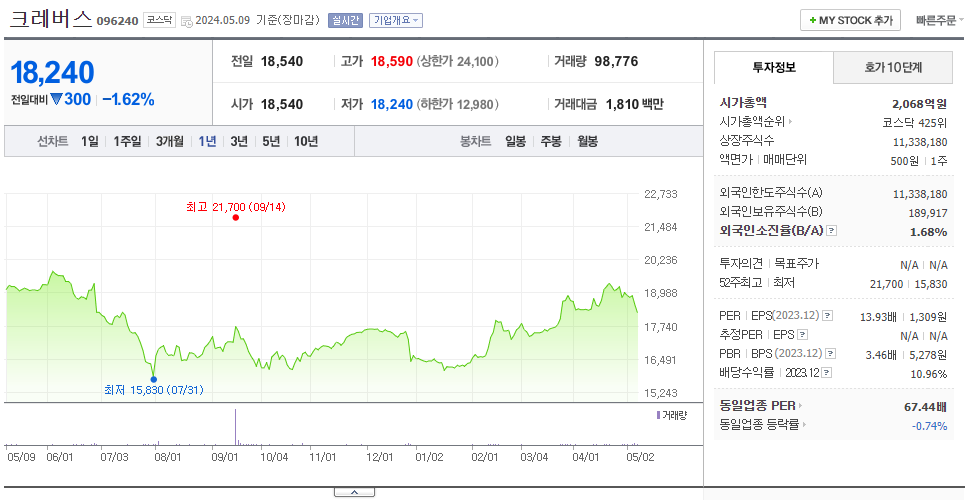
Task: Click the 코스닥 425위 ranking value
Action: (x=915, y=122)
